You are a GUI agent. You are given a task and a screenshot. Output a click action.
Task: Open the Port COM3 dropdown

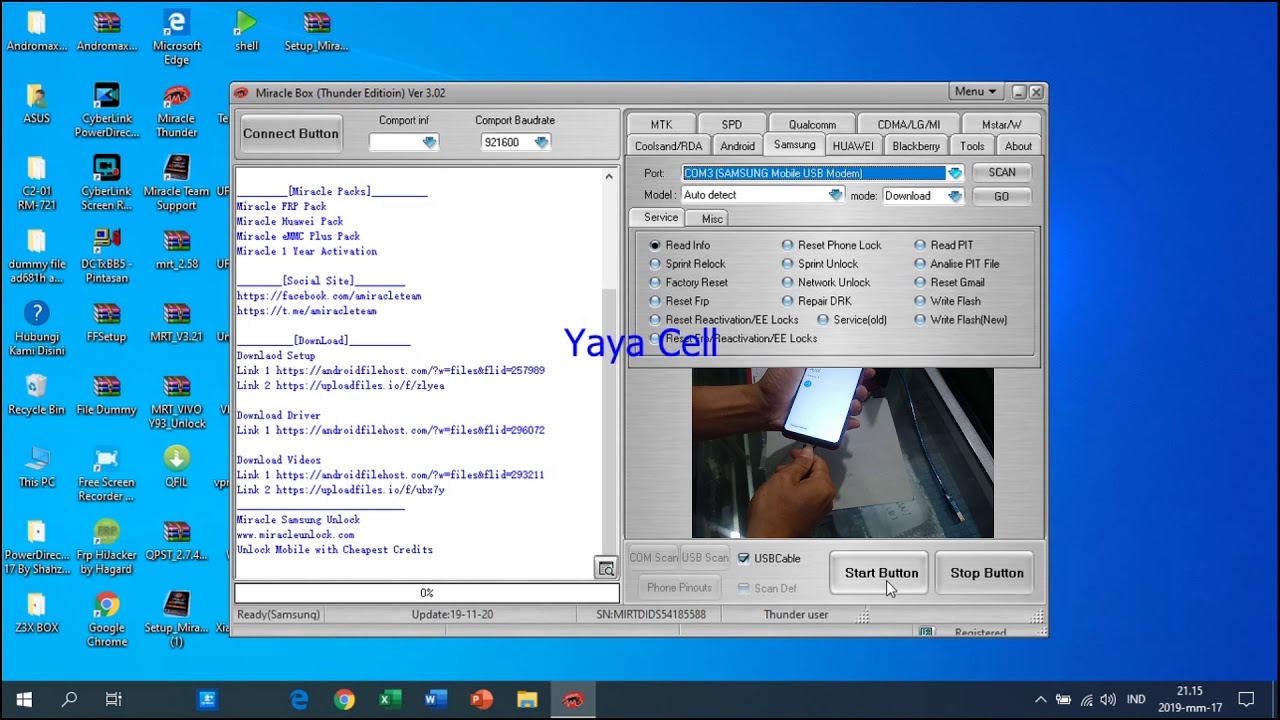(954, 173)
